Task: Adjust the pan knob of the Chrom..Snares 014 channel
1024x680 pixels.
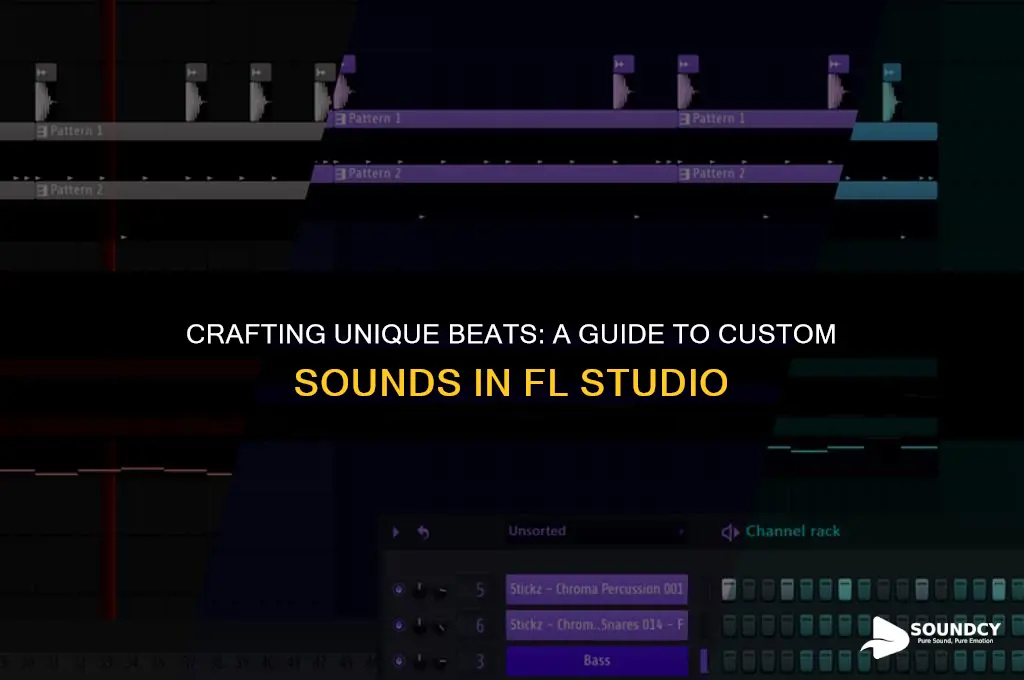Action: (x=419, y=626)
